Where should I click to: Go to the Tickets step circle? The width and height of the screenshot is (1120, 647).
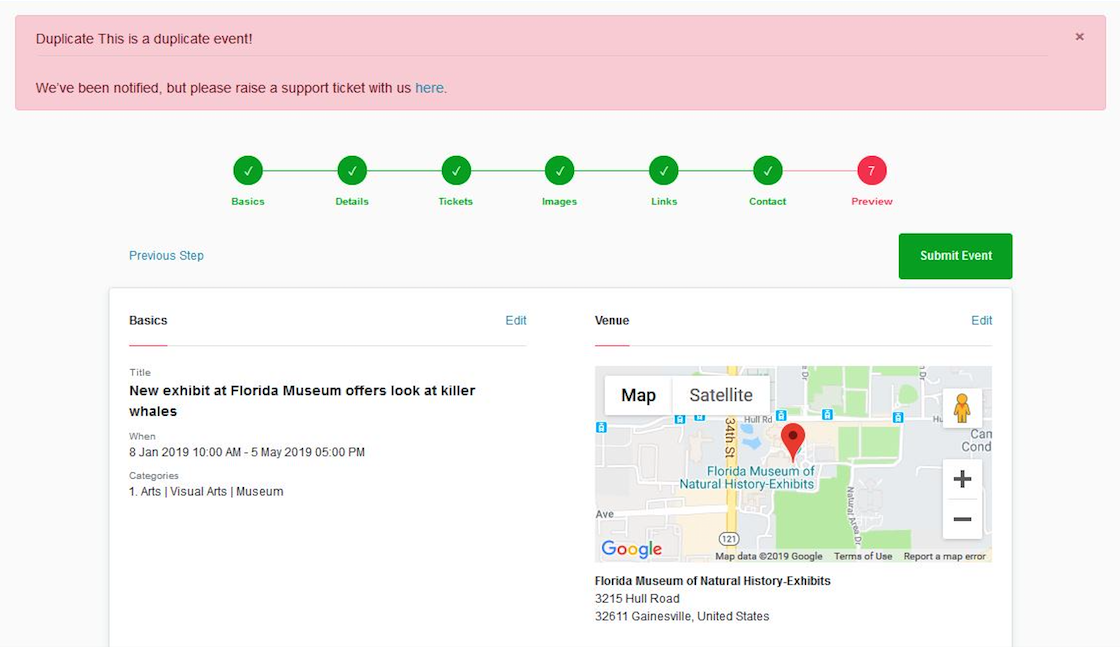pyautogui.click(x=456, y=171)
